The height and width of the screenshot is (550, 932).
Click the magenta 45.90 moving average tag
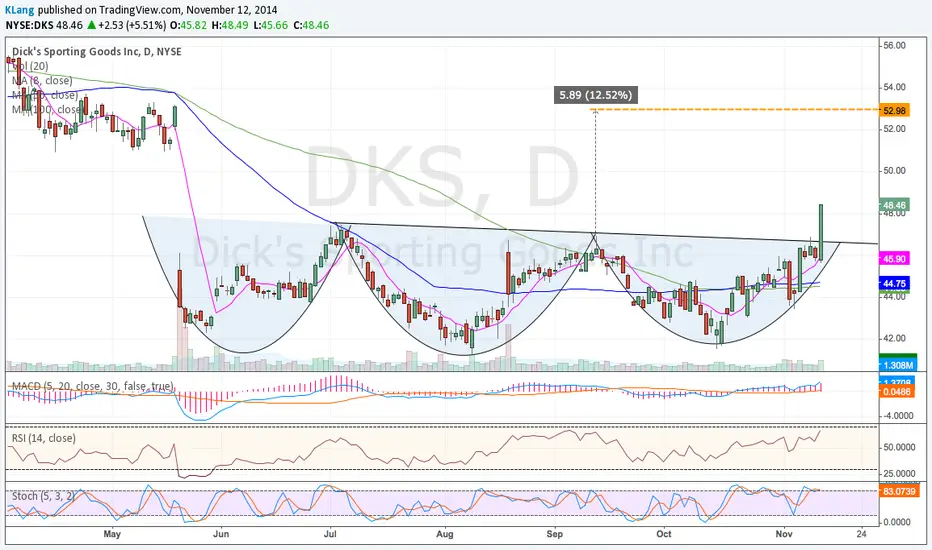click(x=895, y=259)
